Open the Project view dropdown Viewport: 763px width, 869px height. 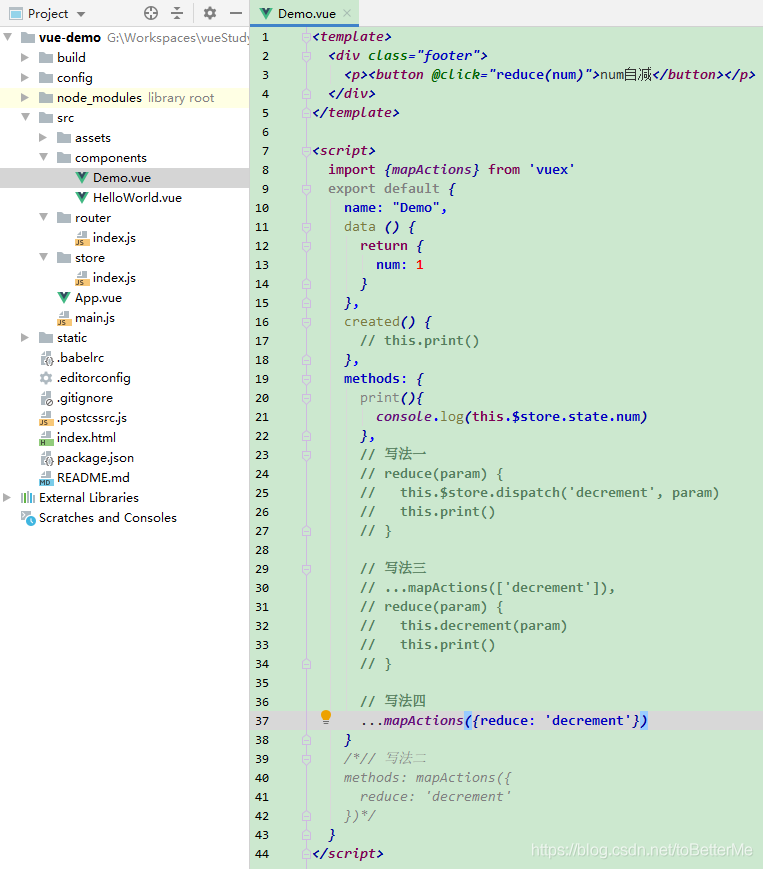(x=81, y=14)
